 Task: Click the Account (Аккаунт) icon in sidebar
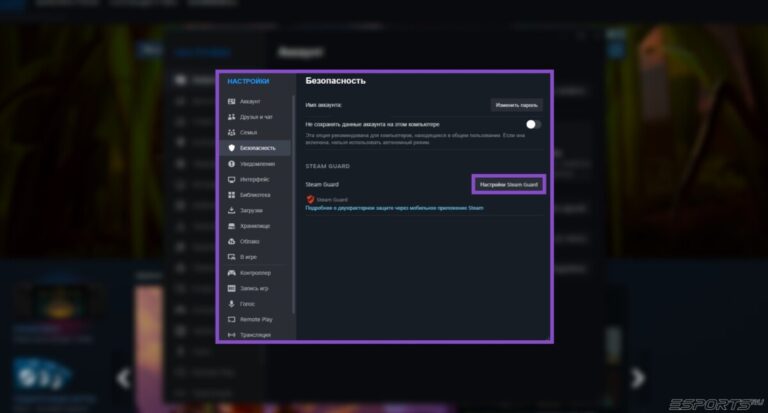[x=232, y=101]
